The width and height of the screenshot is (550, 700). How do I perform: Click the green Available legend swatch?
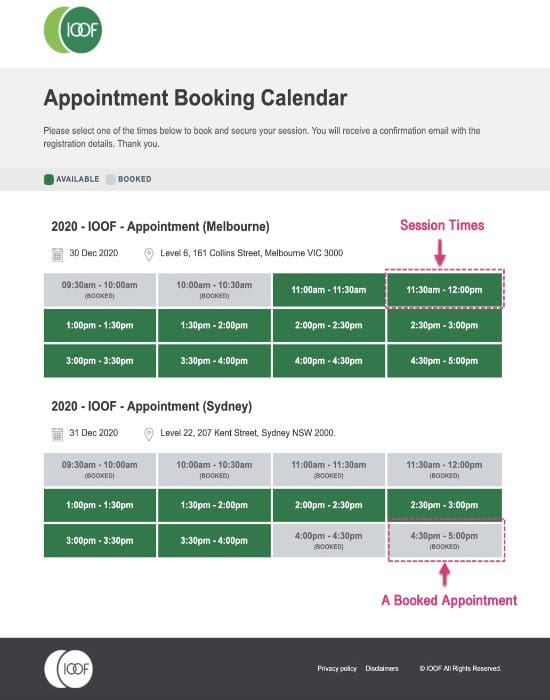click(x=49, y=179)
